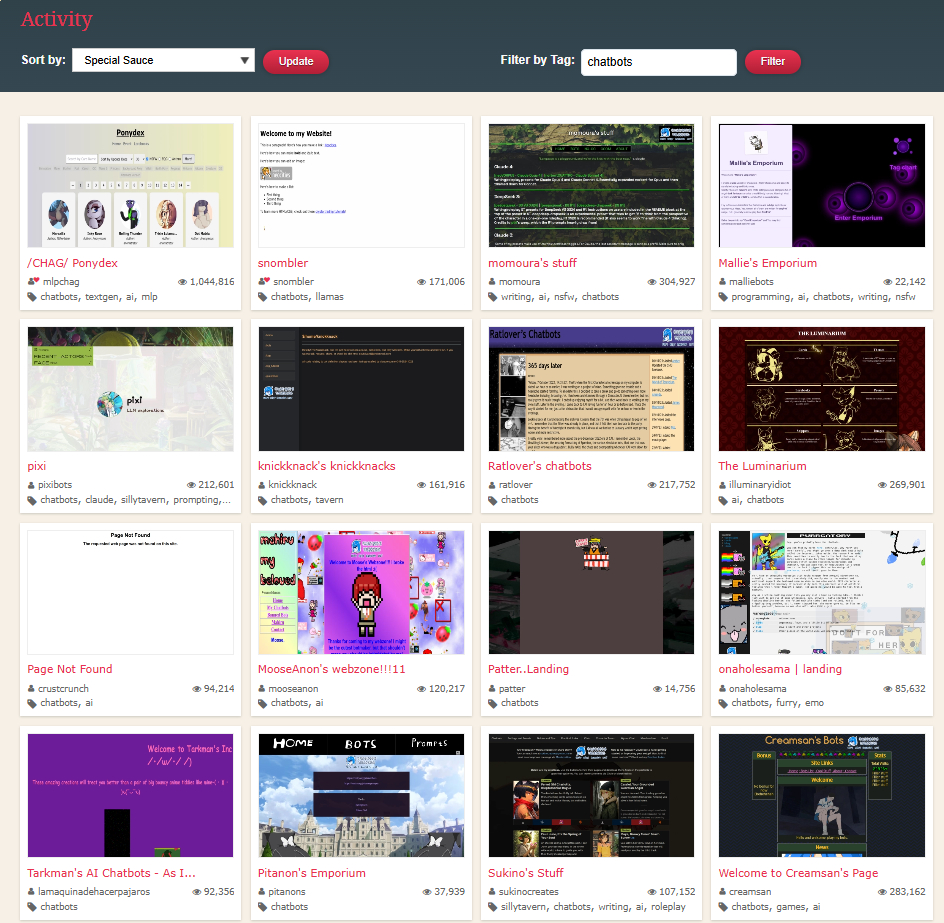The width and height of the screenshot is (944, 923).
Task: Click into the Filter by Tag field
Action: pyautogui.click(x=659, y=62)
